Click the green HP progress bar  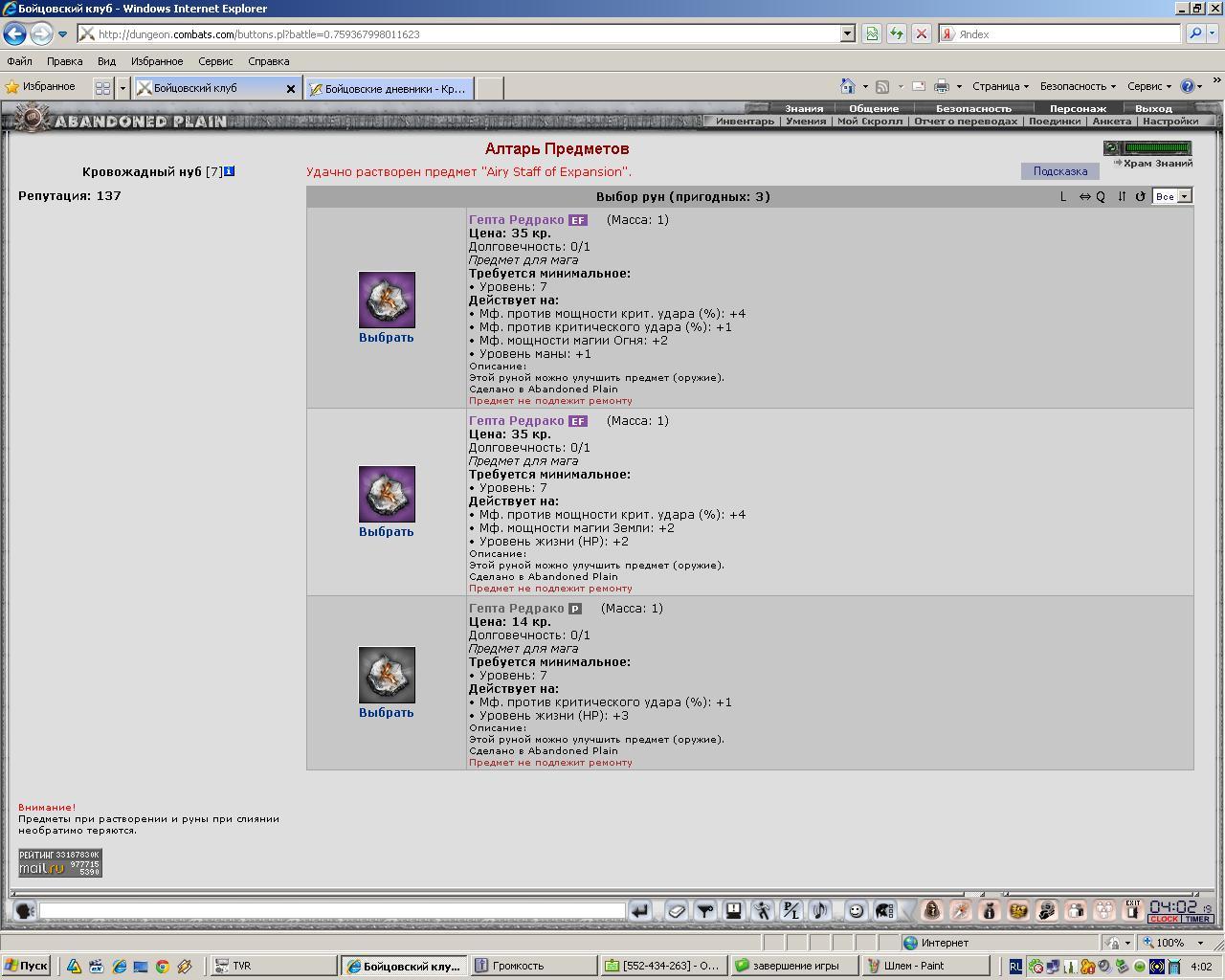click(1157, 148)
